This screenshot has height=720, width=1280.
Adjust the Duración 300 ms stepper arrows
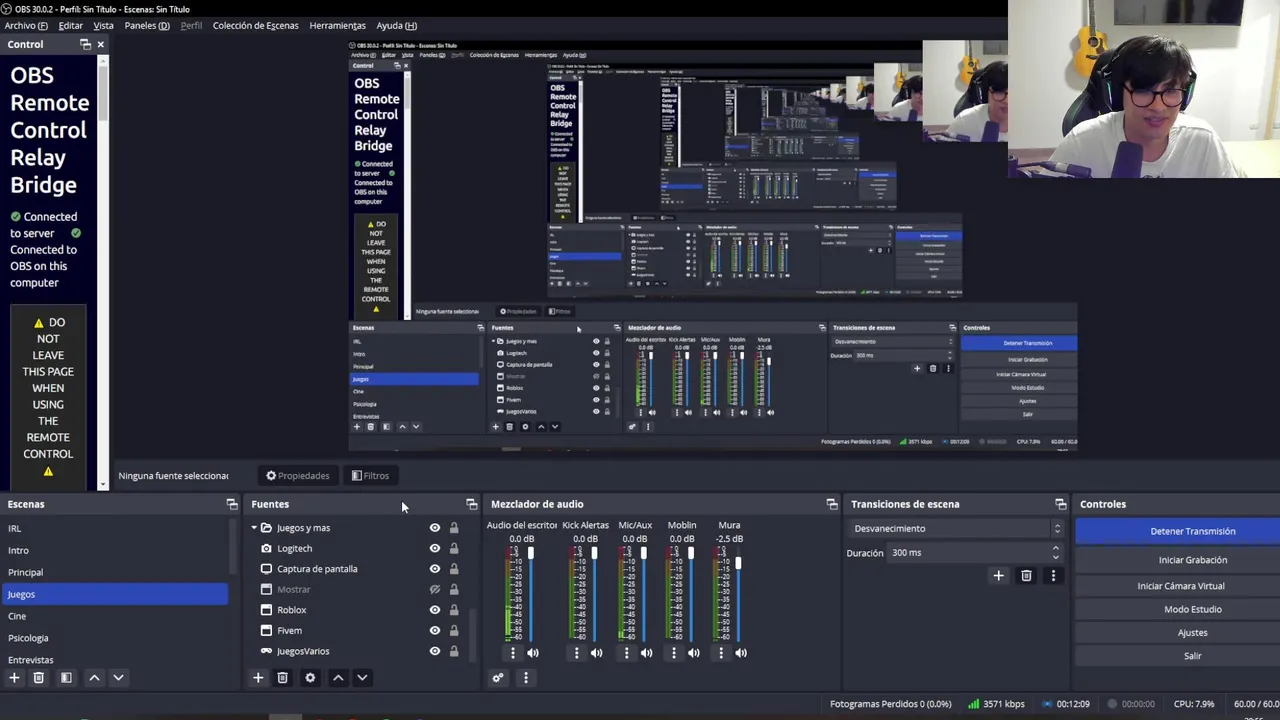(x=1055, y=552)
